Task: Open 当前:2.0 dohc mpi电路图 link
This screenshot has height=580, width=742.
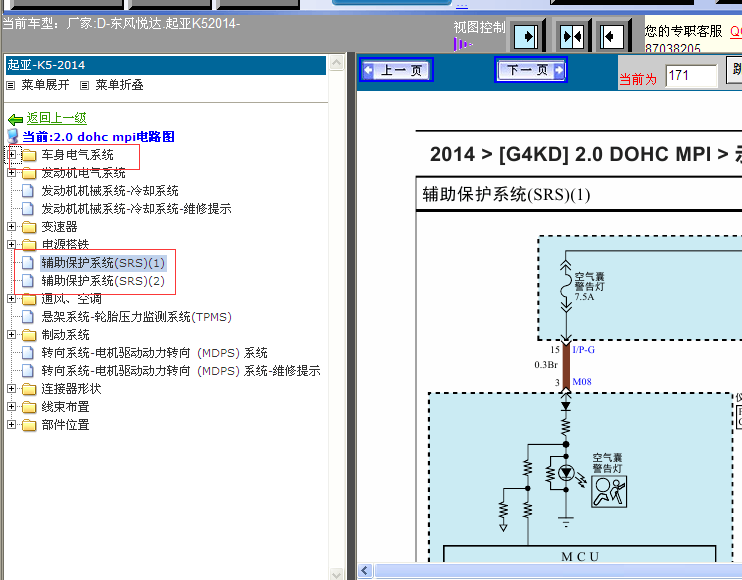Action: (98, 137)
